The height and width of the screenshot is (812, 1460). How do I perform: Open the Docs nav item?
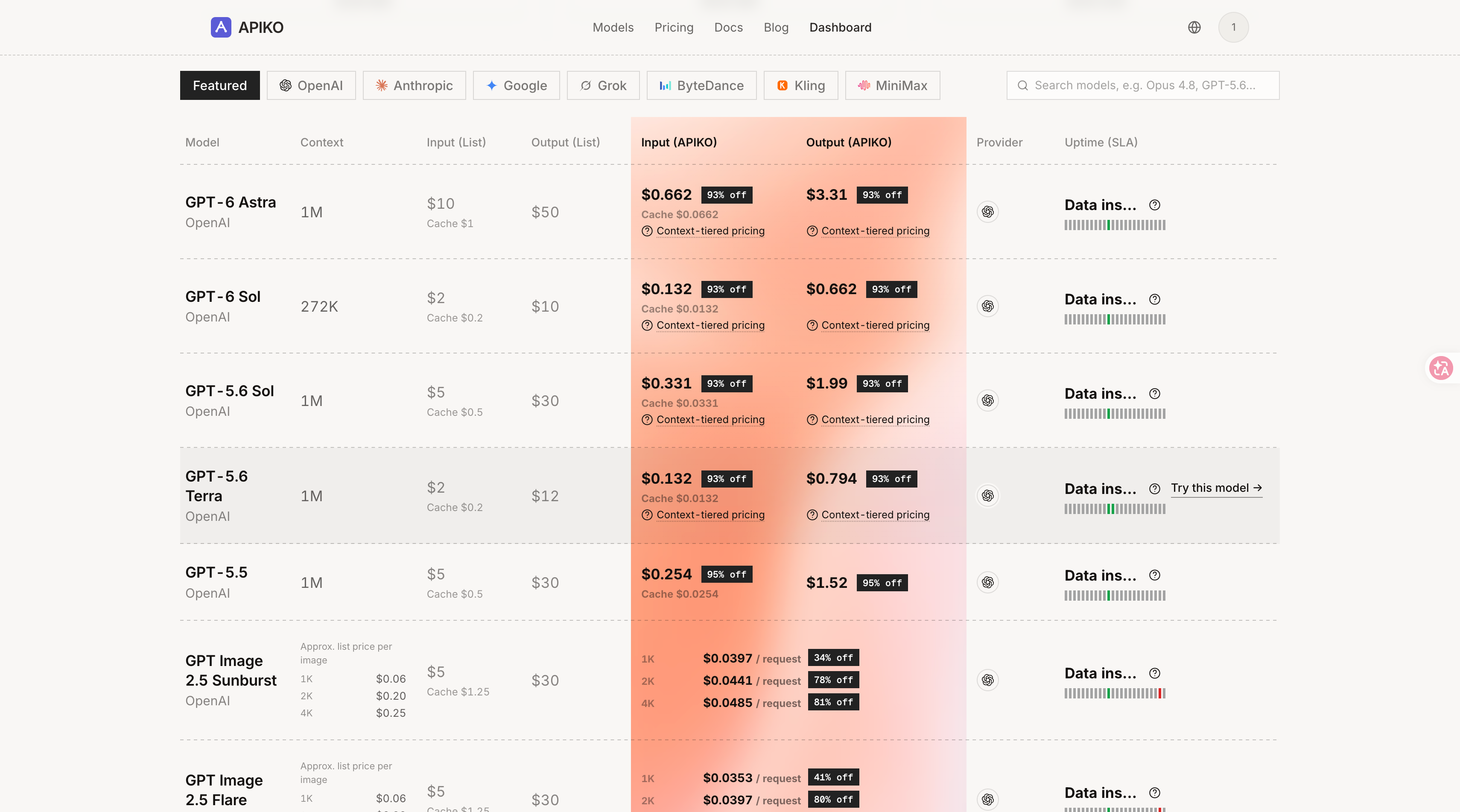tap(728, 27)
